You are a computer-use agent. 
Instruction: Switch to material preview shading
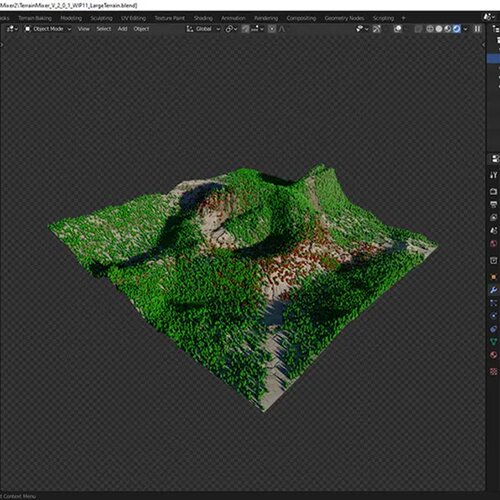(448, 29)
